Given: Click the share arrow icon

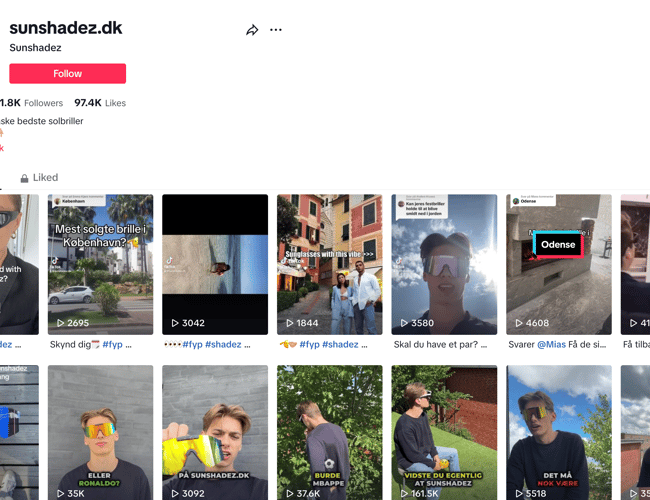Looking at the screenshot, I should point(252,30).
